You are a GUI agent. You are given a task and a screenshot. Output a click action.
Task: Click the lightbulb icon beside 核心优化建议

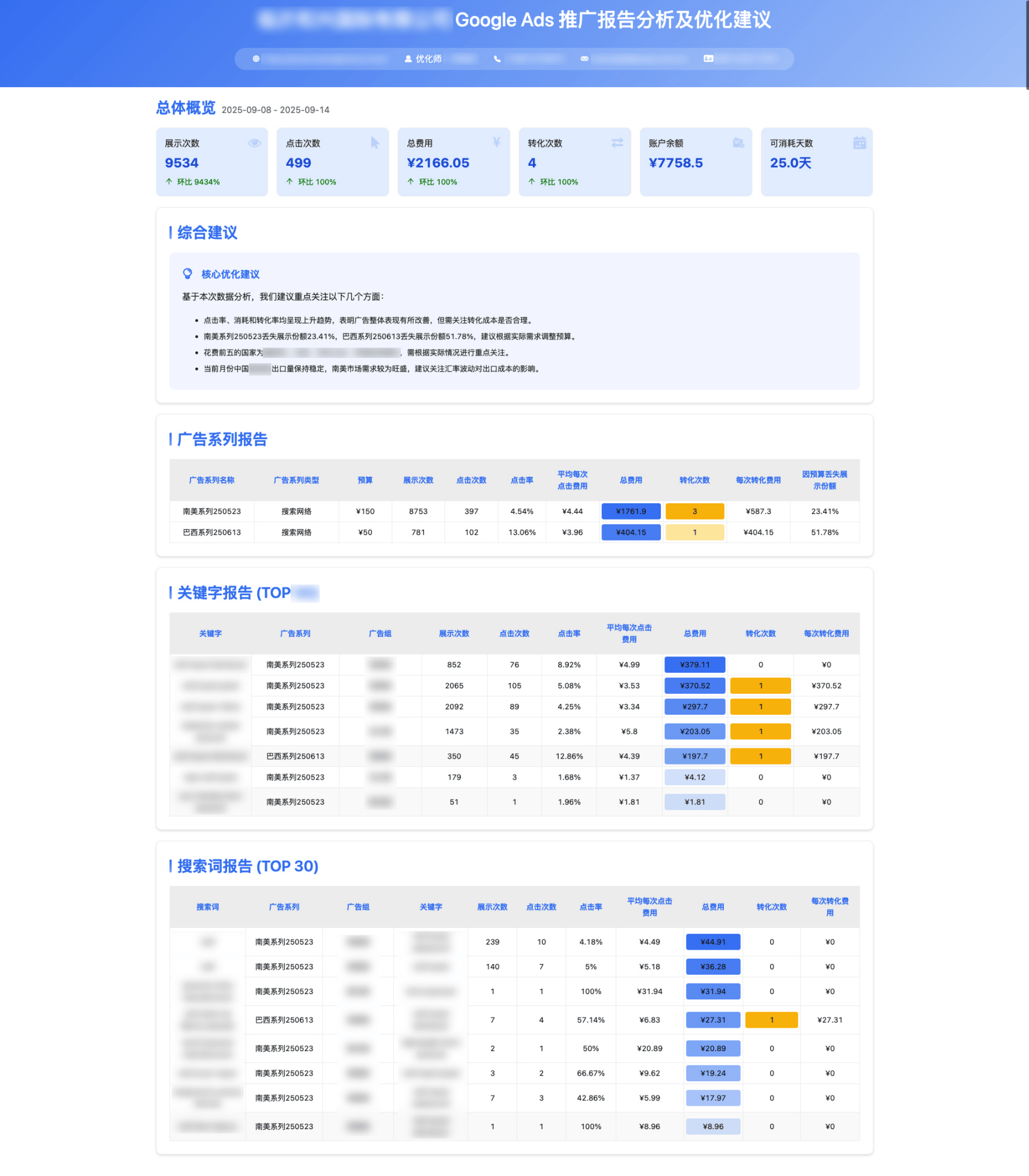pos(187,274)
